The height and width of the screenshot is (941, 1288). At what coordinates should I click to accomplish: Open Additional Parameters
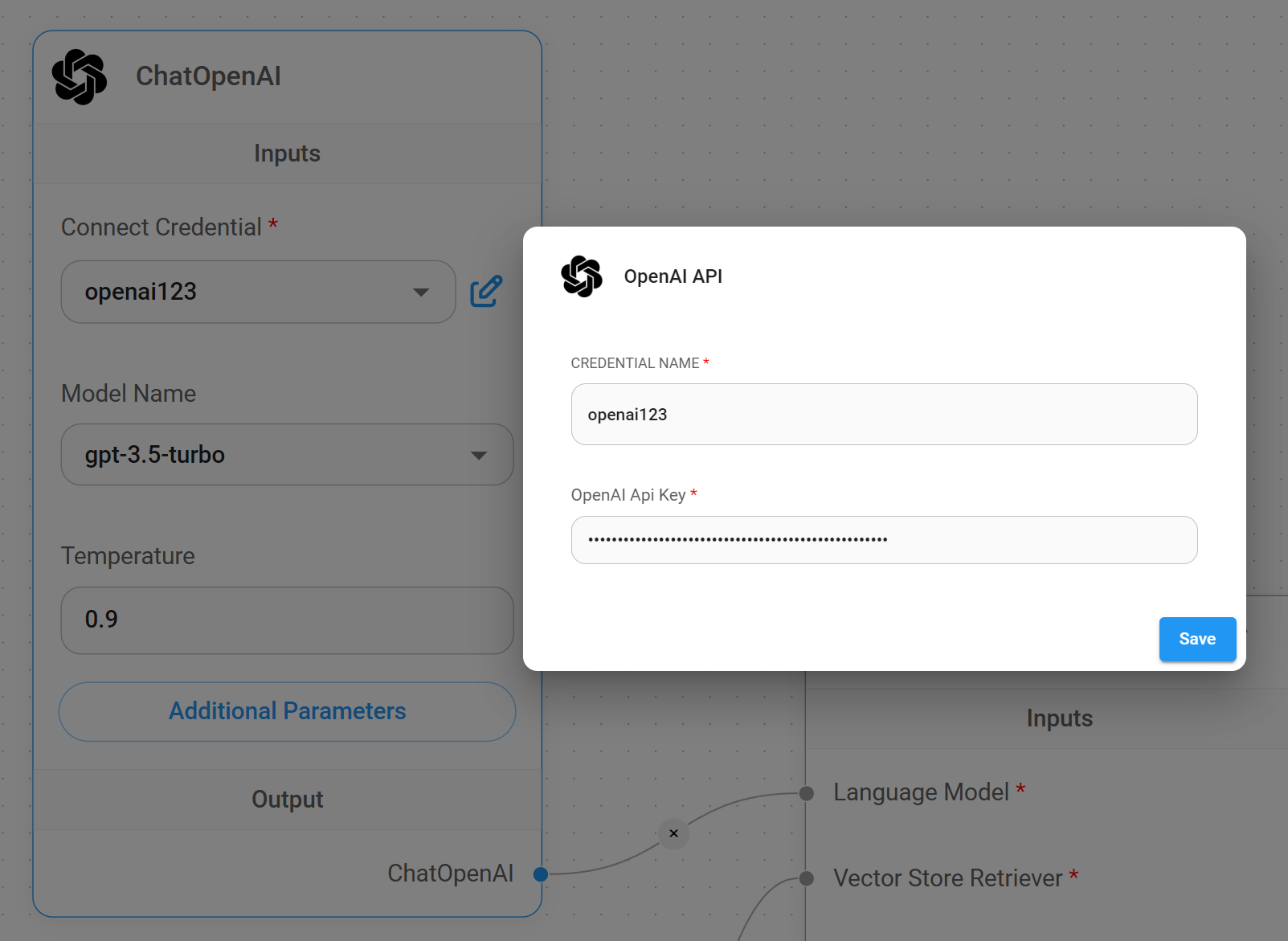coord(287,711)
